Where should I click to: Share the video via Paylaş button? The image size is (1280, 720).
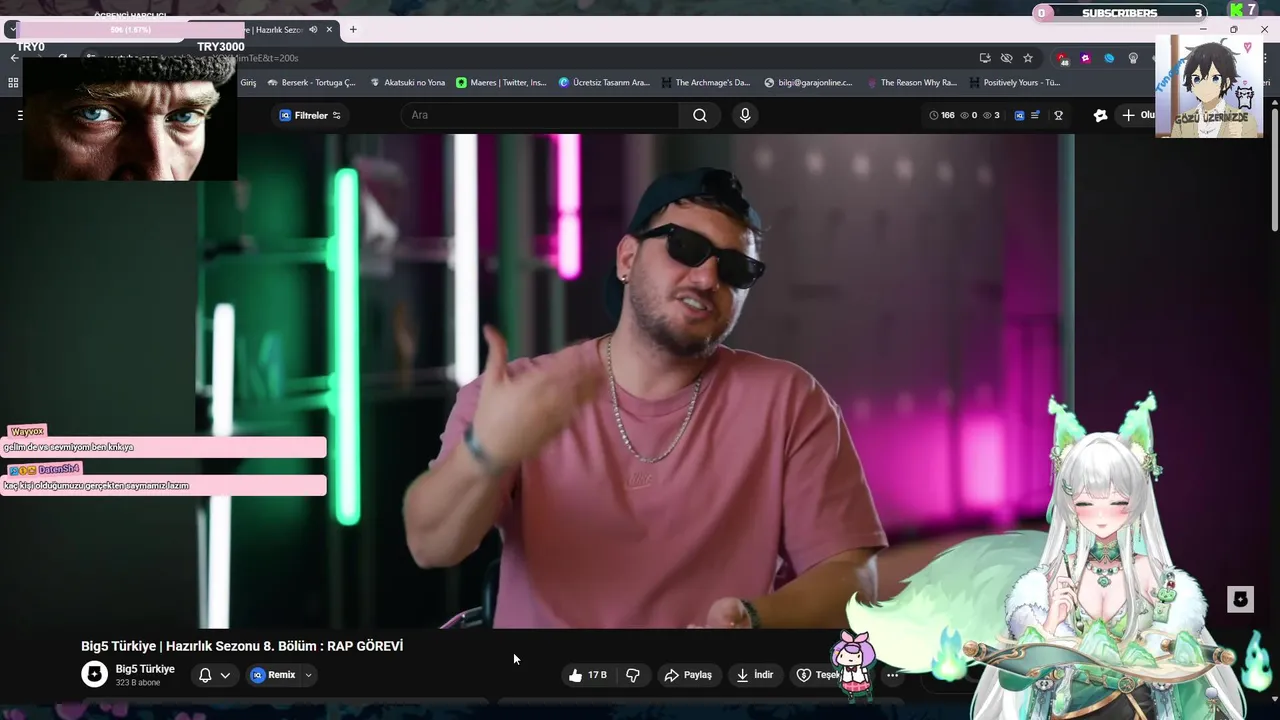[689, 675]
